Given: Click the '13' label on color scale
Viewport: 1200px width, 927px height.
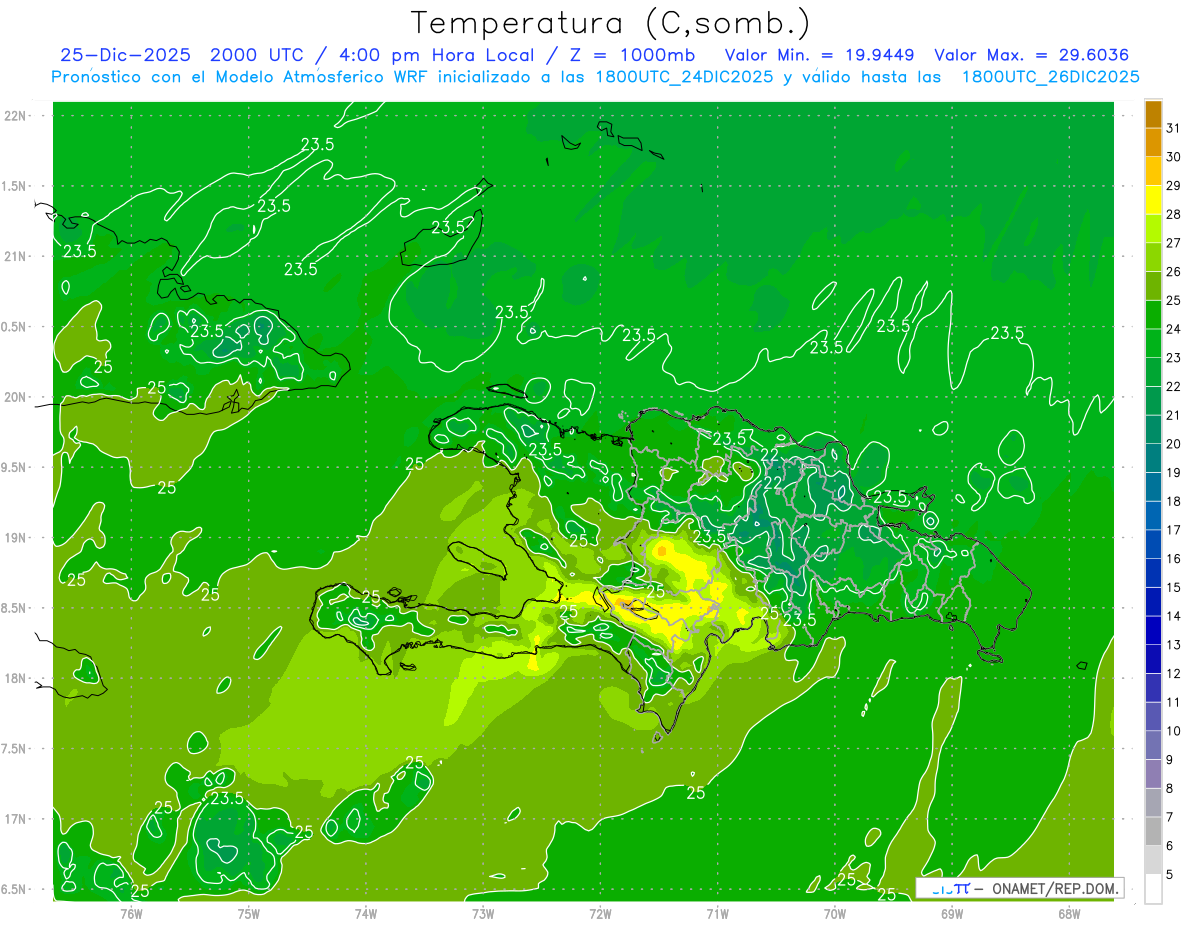Looking at the screenshot, I should click(x=1174, y=645).
